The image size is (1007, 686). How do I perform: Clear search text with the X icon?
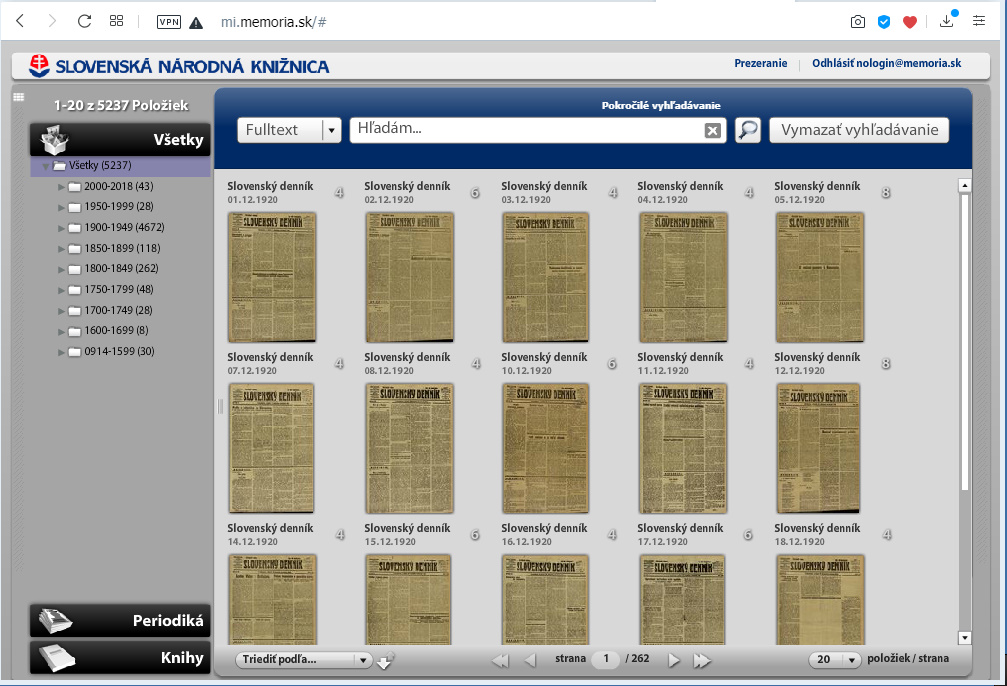(712, 131)
